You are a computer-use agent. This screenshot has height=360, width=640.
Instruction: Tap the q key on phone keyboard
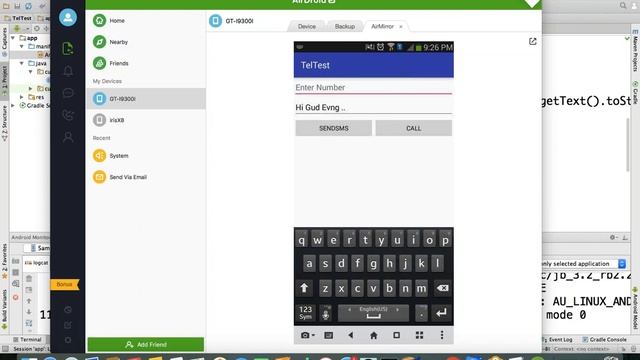(x=301, y=240)
